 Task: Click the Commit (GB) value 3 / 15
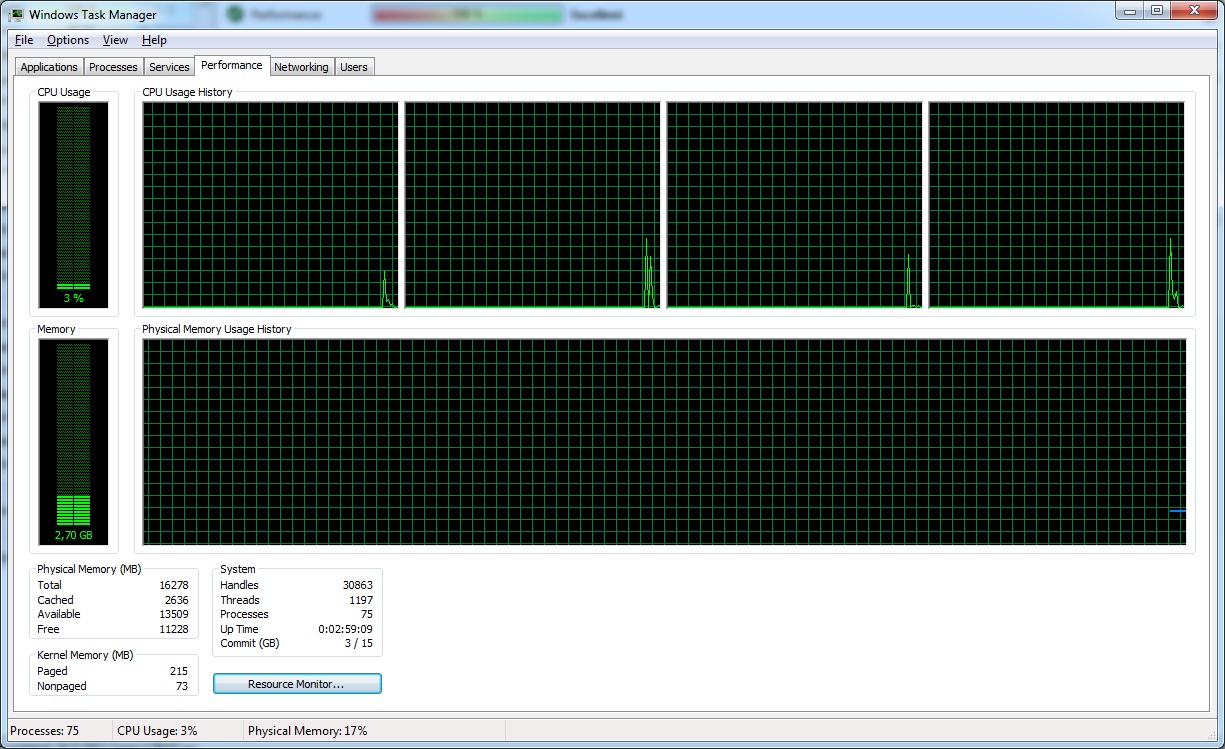(359, 643)
